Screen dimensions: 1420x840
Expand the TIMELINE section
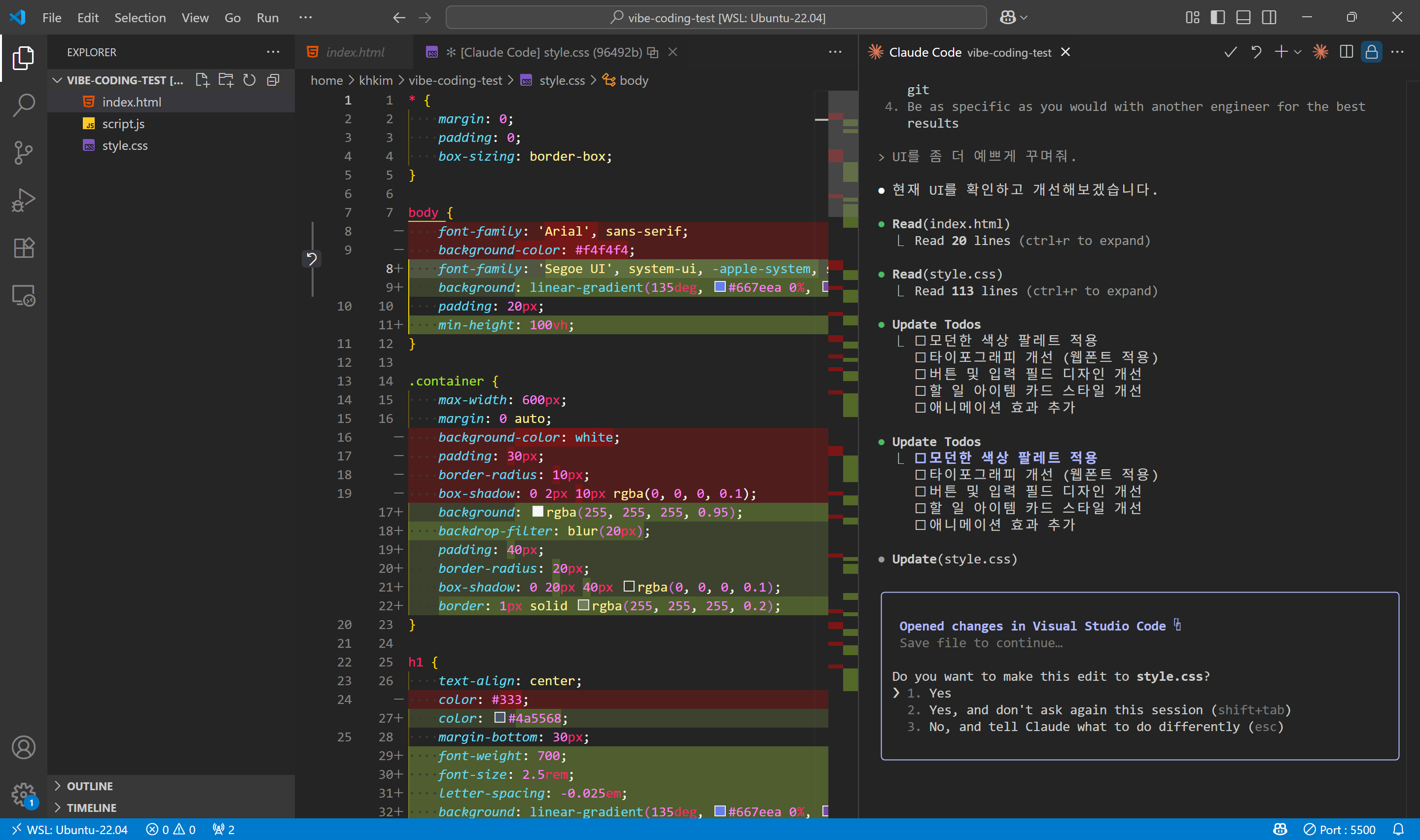[x=91, y=807]
